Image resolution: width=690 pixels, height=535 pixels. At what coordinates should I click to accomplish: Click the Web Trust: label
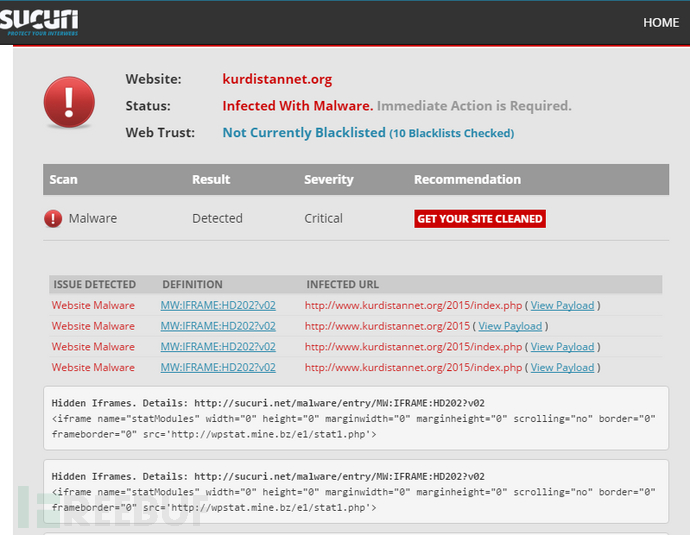tap(160, 133)
